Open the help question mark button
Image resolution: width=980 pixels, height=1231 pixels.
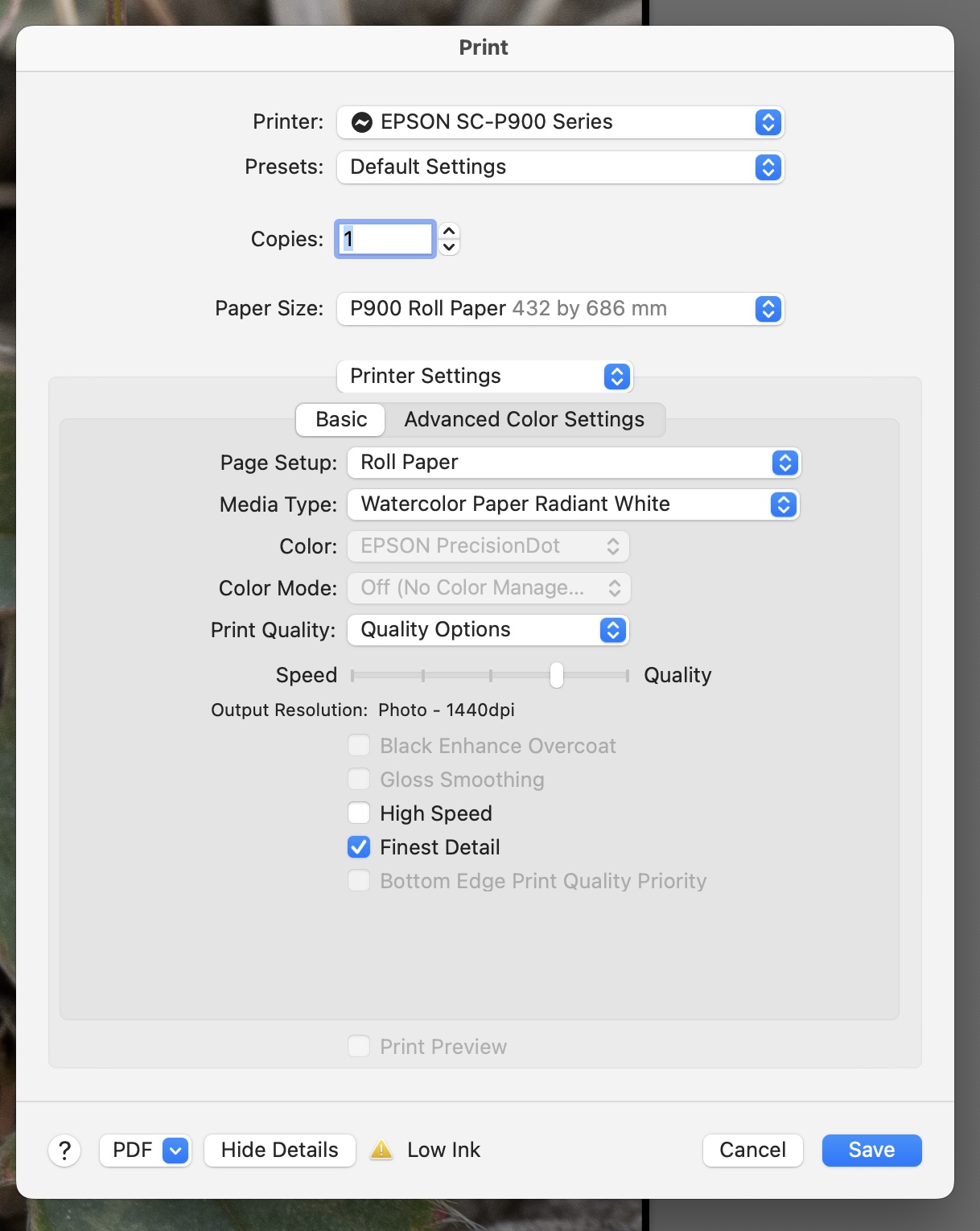[x=64, y=1150]
